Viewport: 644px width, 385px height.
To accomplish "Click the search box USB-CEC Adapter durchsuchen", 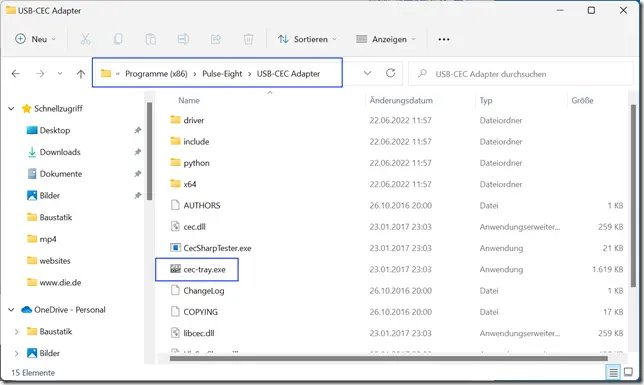I will [x=520, y=74].
